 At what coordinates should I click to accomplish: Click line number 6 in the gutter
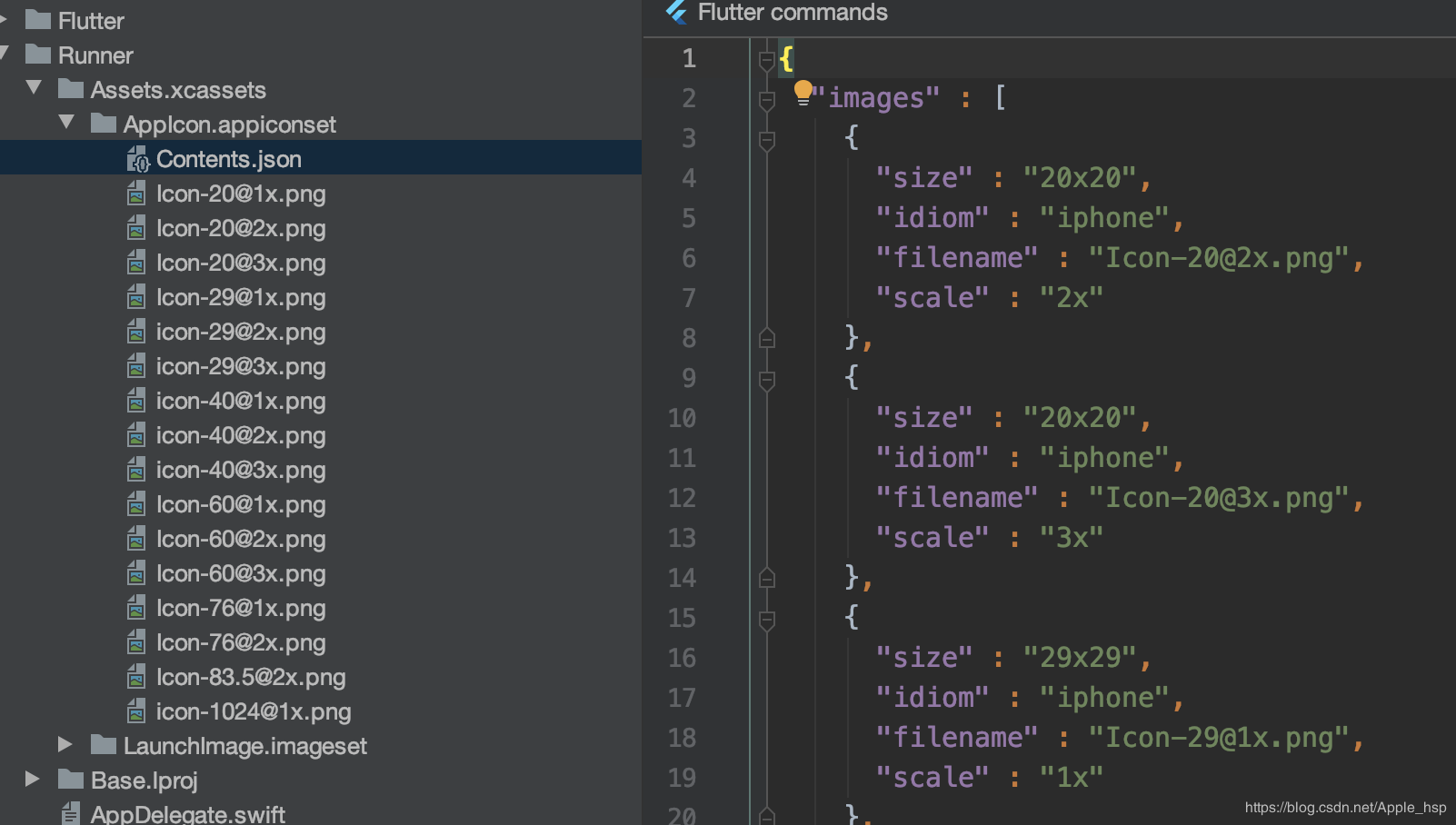(689, 258)
